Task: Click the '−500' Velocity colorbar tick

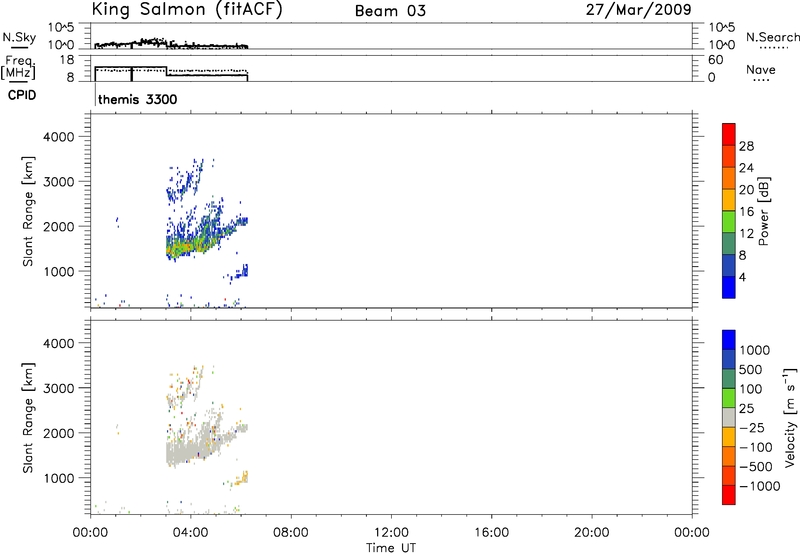Action: pos(756,466)
